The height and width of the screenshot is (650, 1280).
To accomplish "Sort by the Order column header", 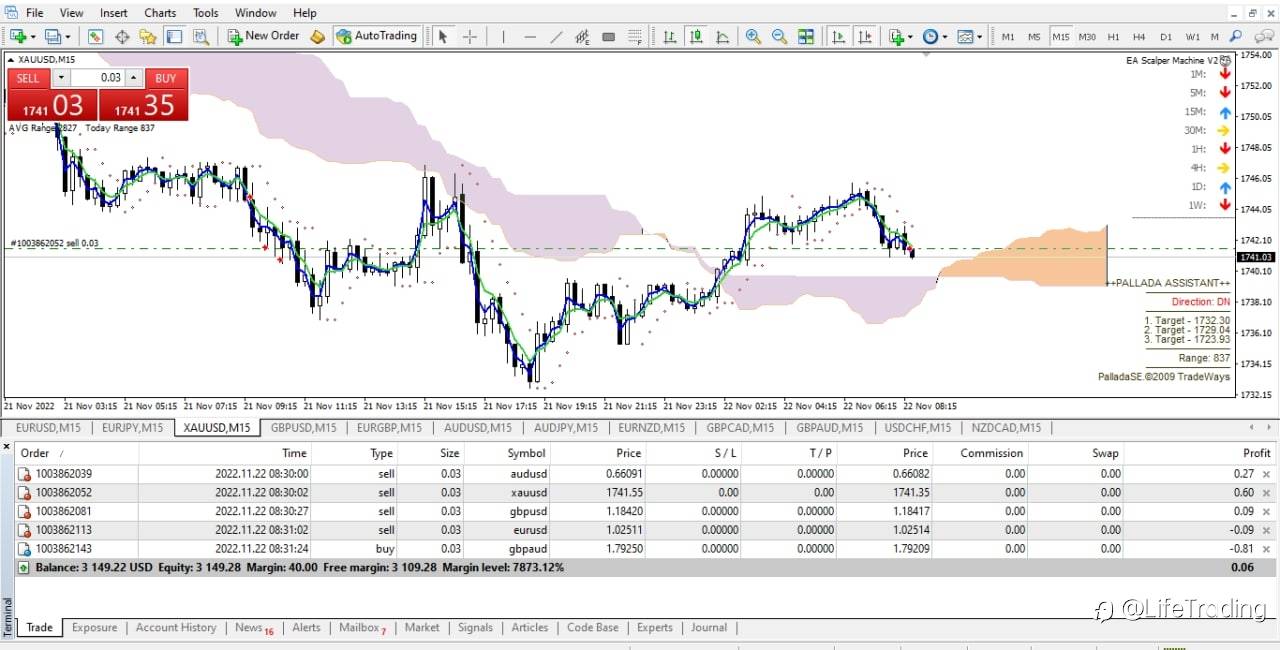I will (36, 453).
